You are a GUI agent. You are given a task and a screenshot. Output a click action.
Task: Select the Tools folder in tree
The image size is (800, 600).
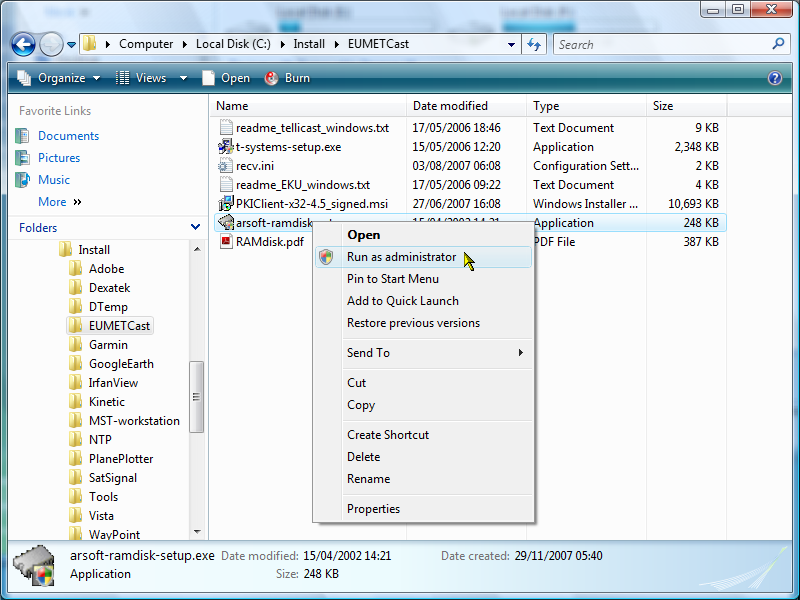pyautogui.click(x=103, y=496)
